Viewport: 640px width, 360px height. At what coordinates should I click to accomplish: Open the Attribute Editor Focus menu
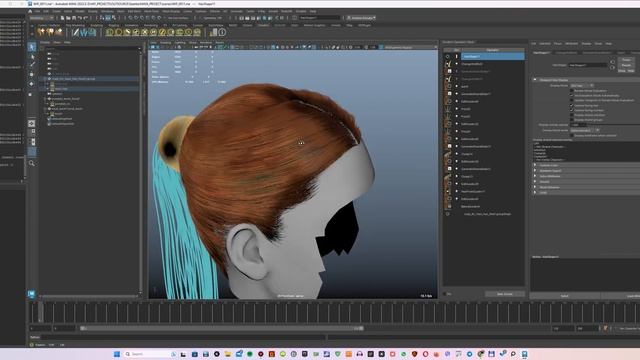click(x=558, y=43)
